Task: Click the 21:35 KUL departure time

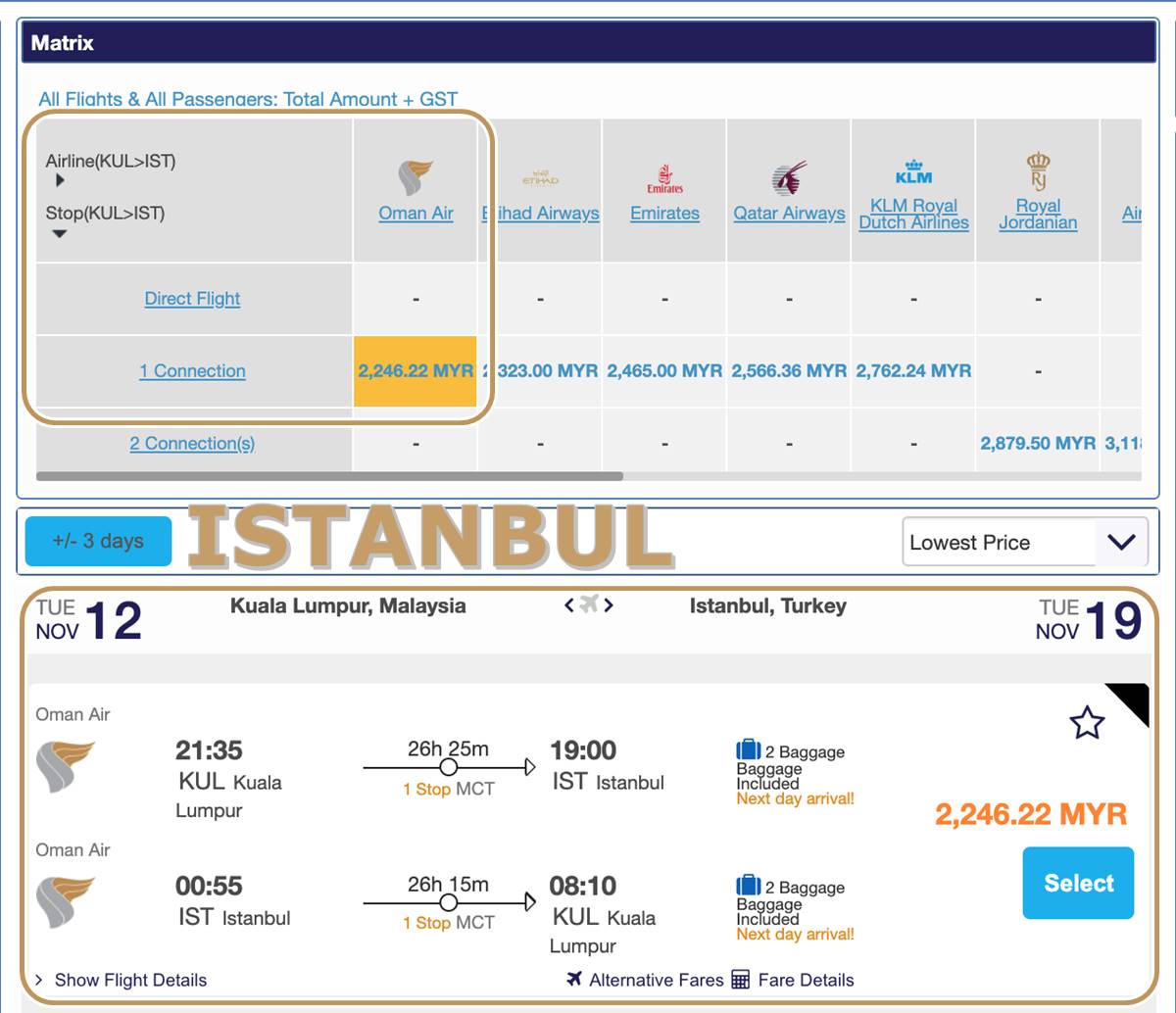Action: point(209,750)
